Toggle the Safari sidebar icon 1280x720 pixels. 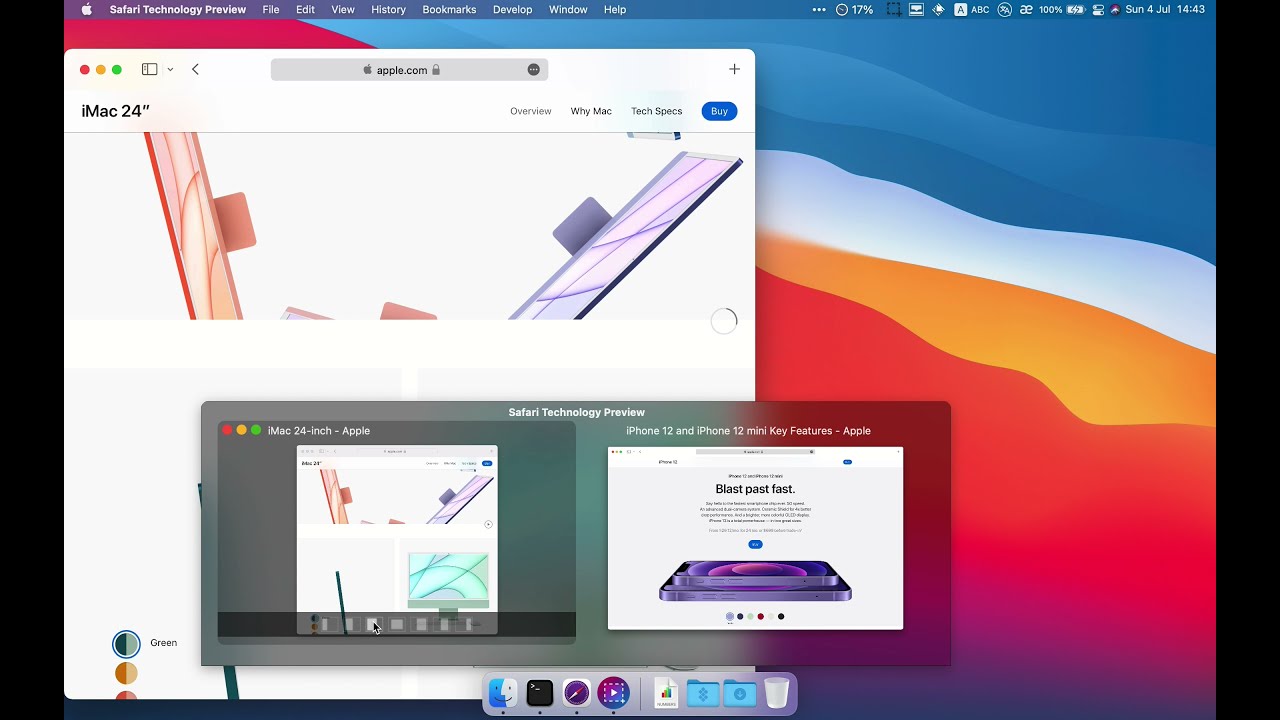(x=149, y=70)
